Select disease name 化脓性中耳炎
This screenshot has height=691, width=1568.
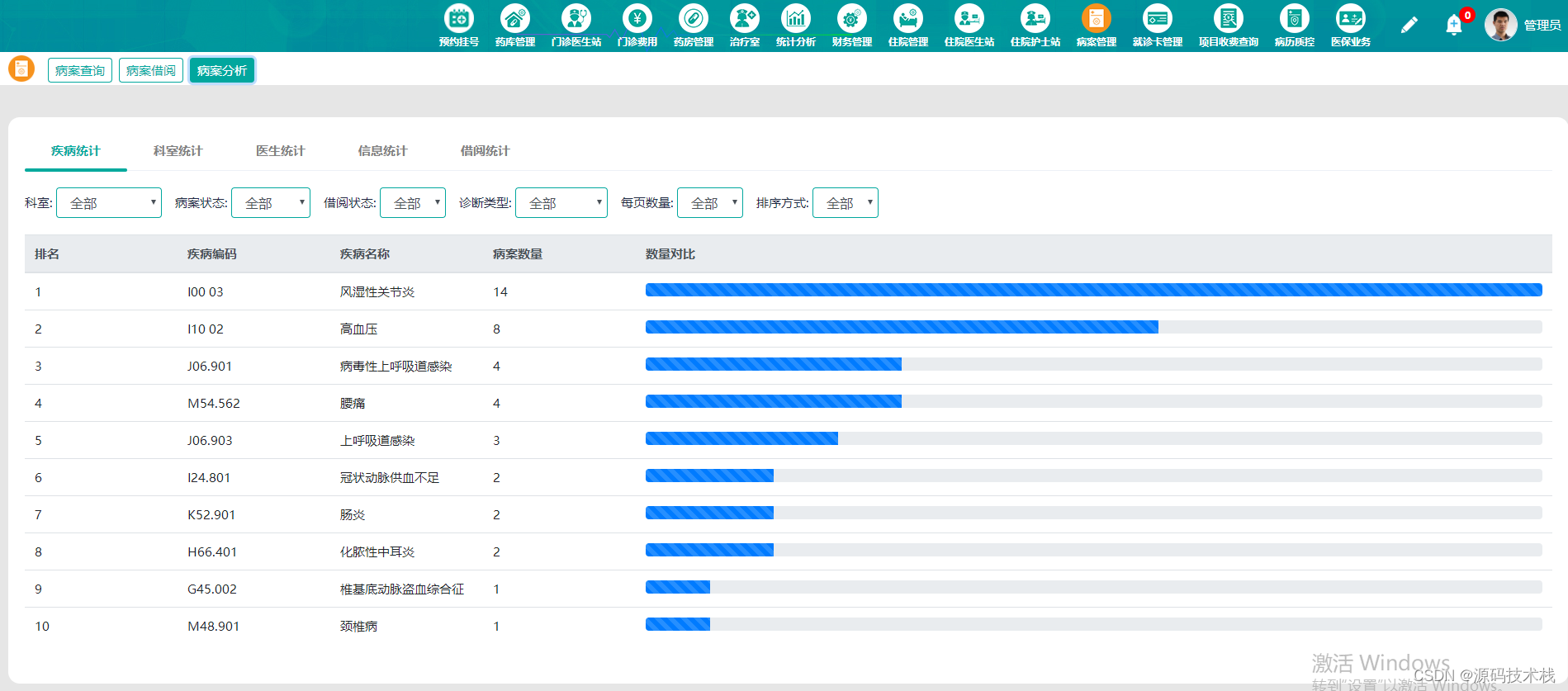pyautogui.click(x=377, y=552)
